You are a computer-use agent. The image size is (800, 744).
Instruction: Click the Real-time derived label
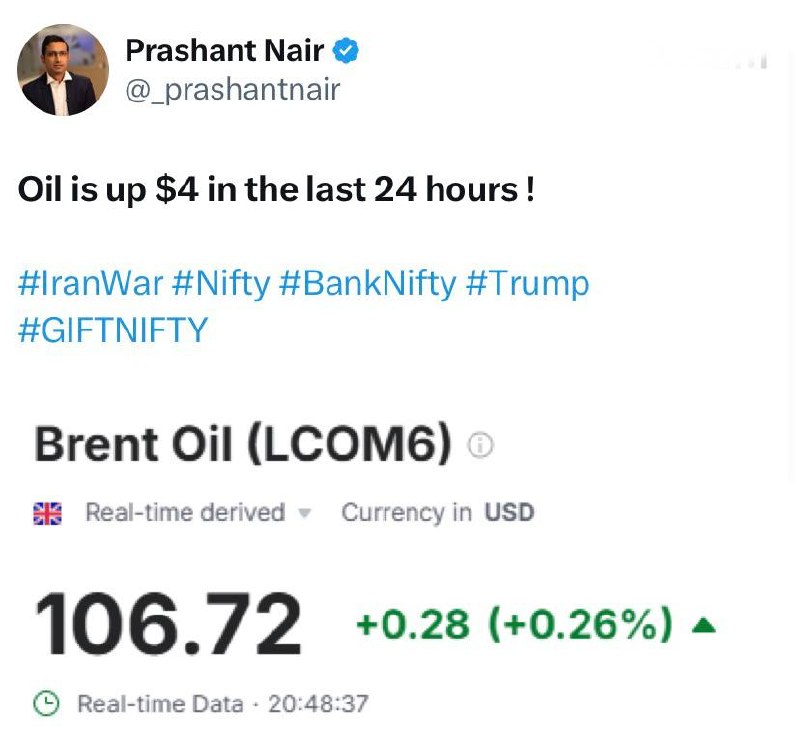(x=185, y=513)
